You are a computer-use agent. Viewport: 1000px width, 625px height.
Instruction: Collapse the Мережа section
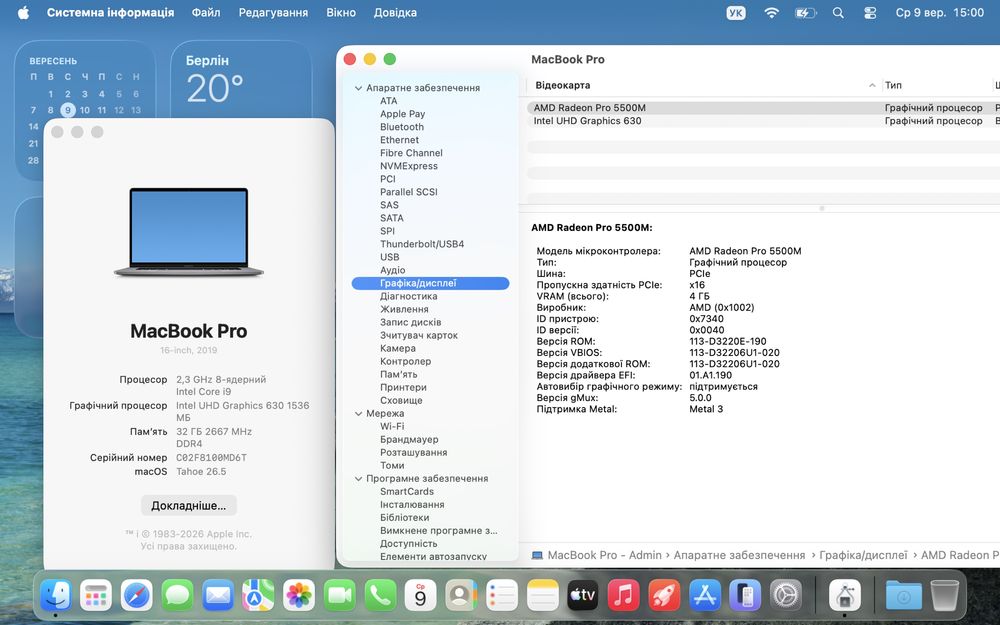pos(358,414)
